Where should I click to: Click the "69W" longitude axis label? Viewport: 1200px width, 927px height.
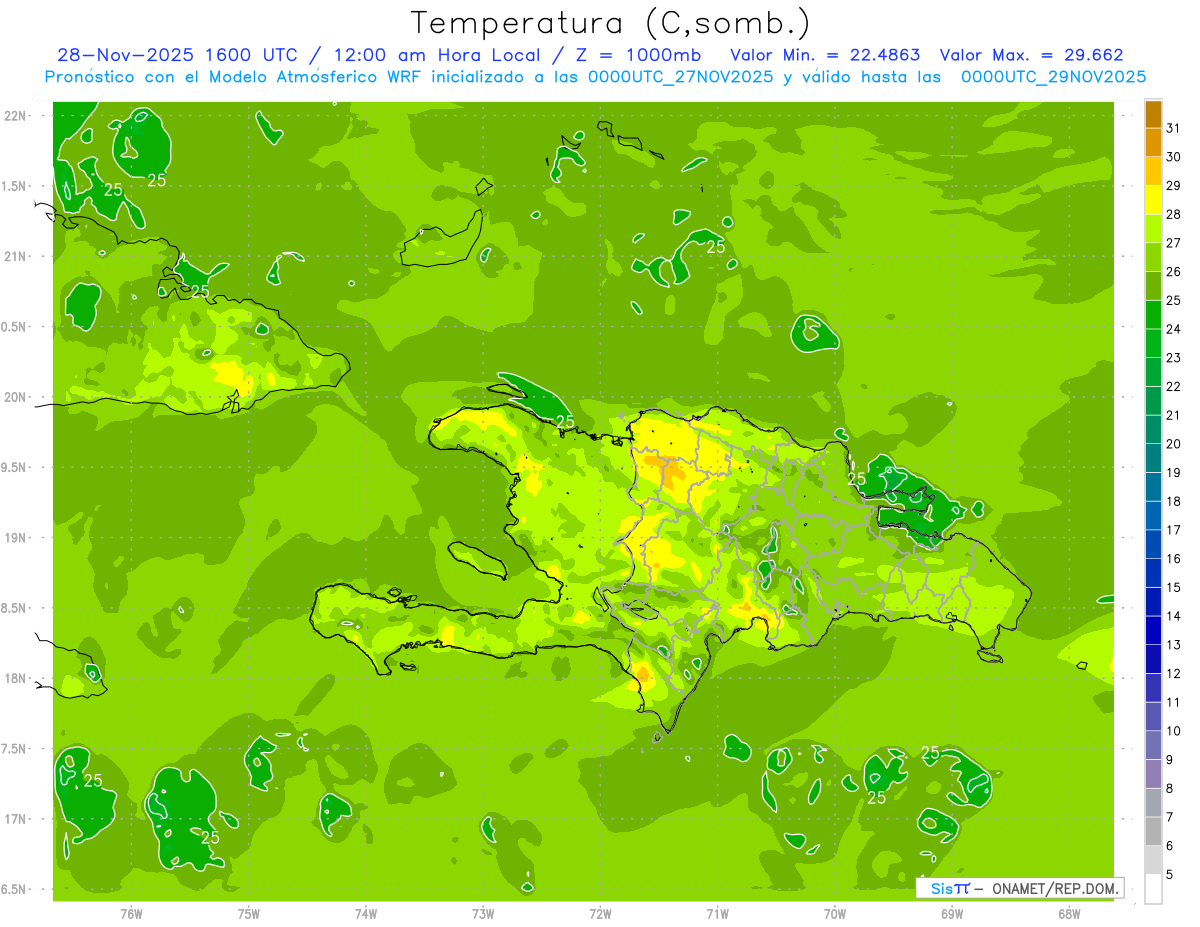point(952,914)
